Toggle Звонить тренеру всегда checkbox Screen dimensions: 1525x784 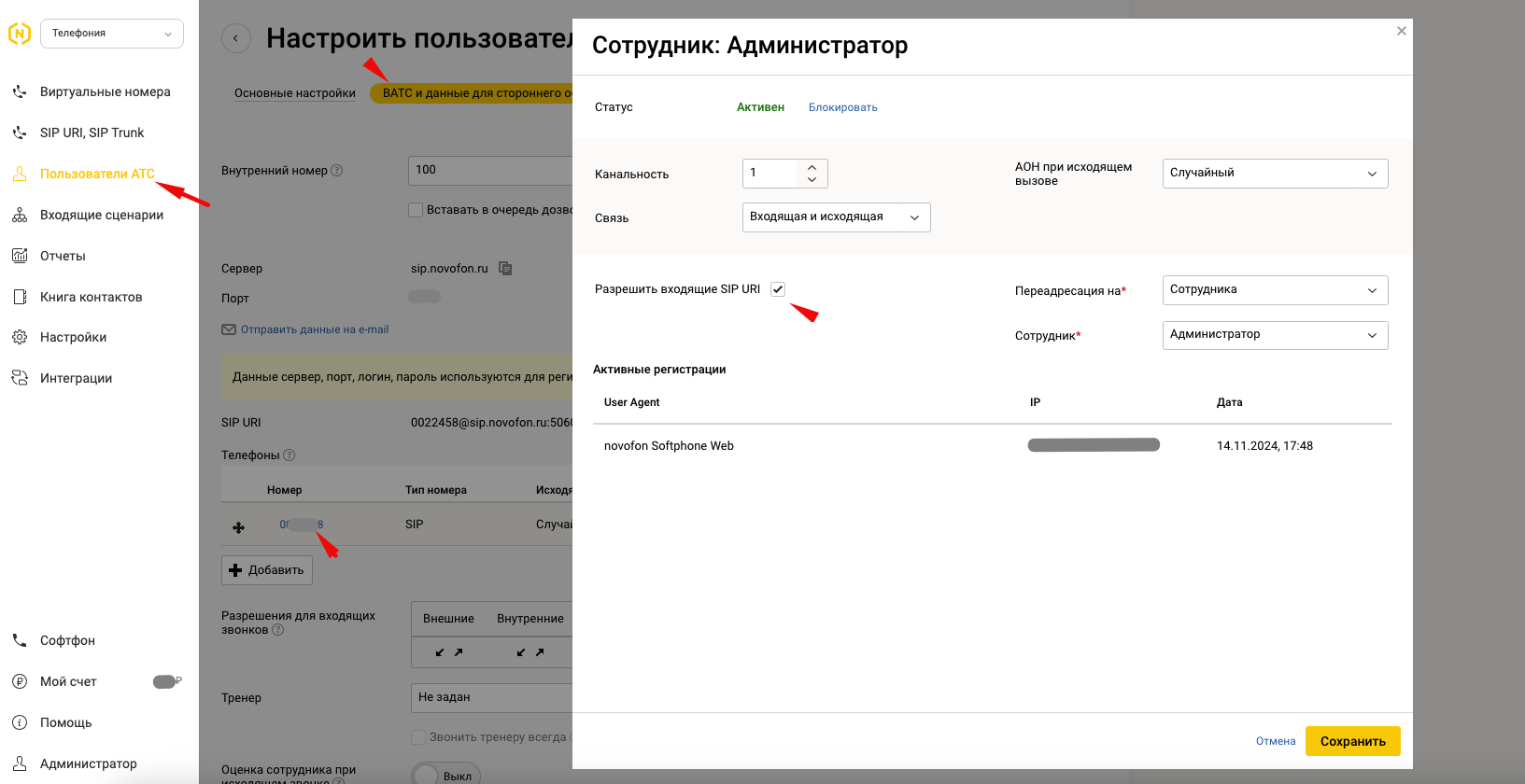click(x=418, y=737)
